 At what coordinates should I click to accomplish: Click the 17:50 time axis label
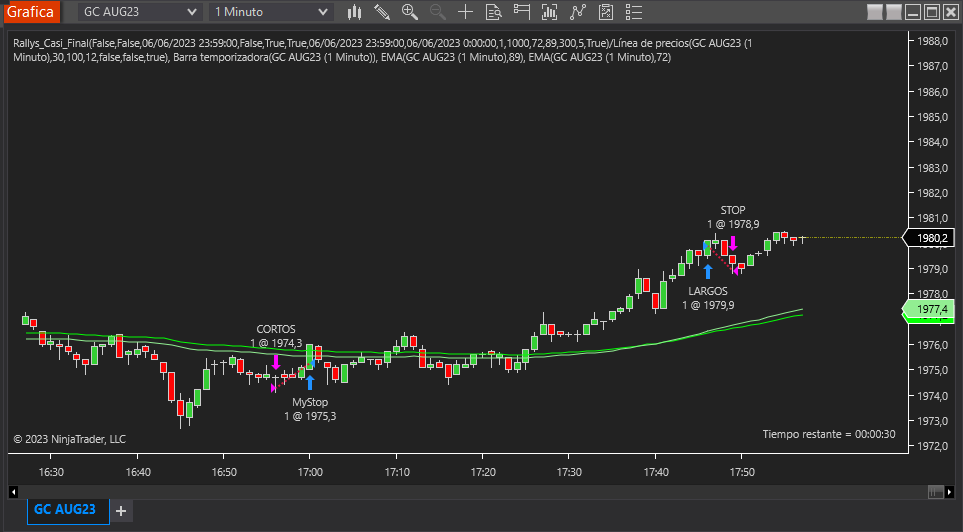click(x=742, y=472)
